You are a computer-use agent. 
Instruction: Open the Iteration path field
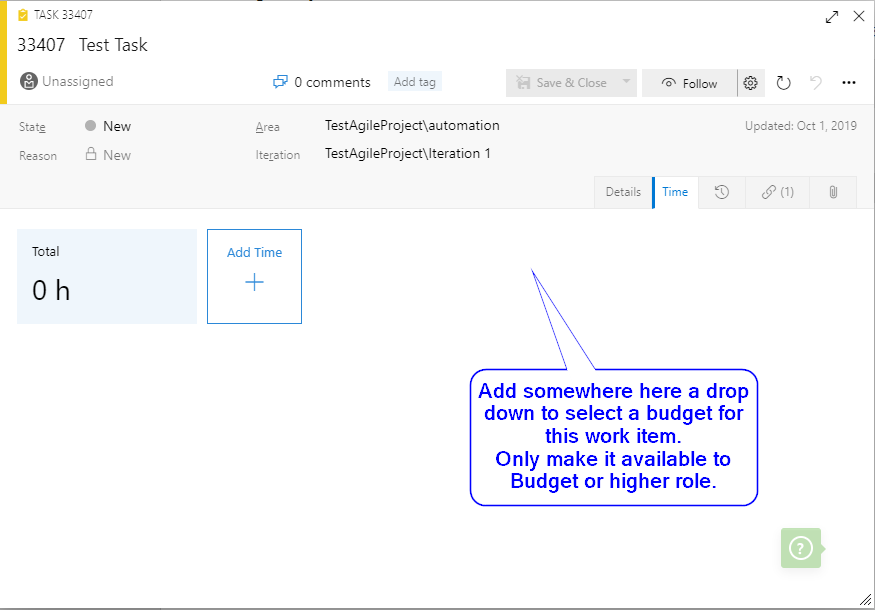[x=408, y=153]
